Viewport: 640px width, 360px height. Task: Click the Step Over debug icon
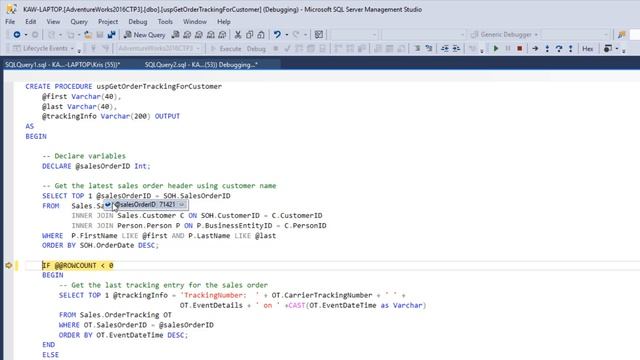(559, 49)
